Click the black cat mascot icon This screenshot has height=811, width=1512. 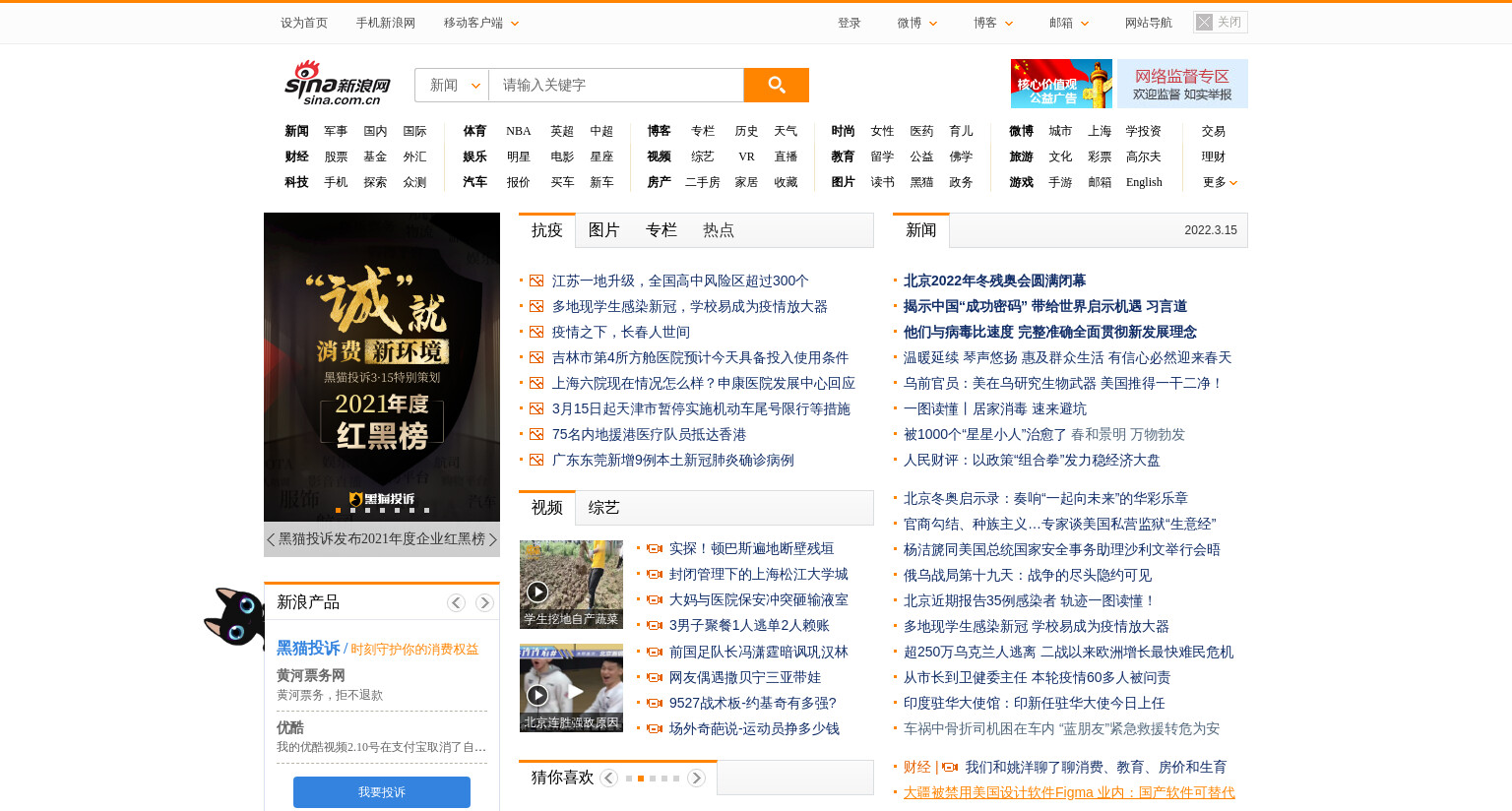pos(234,617)
